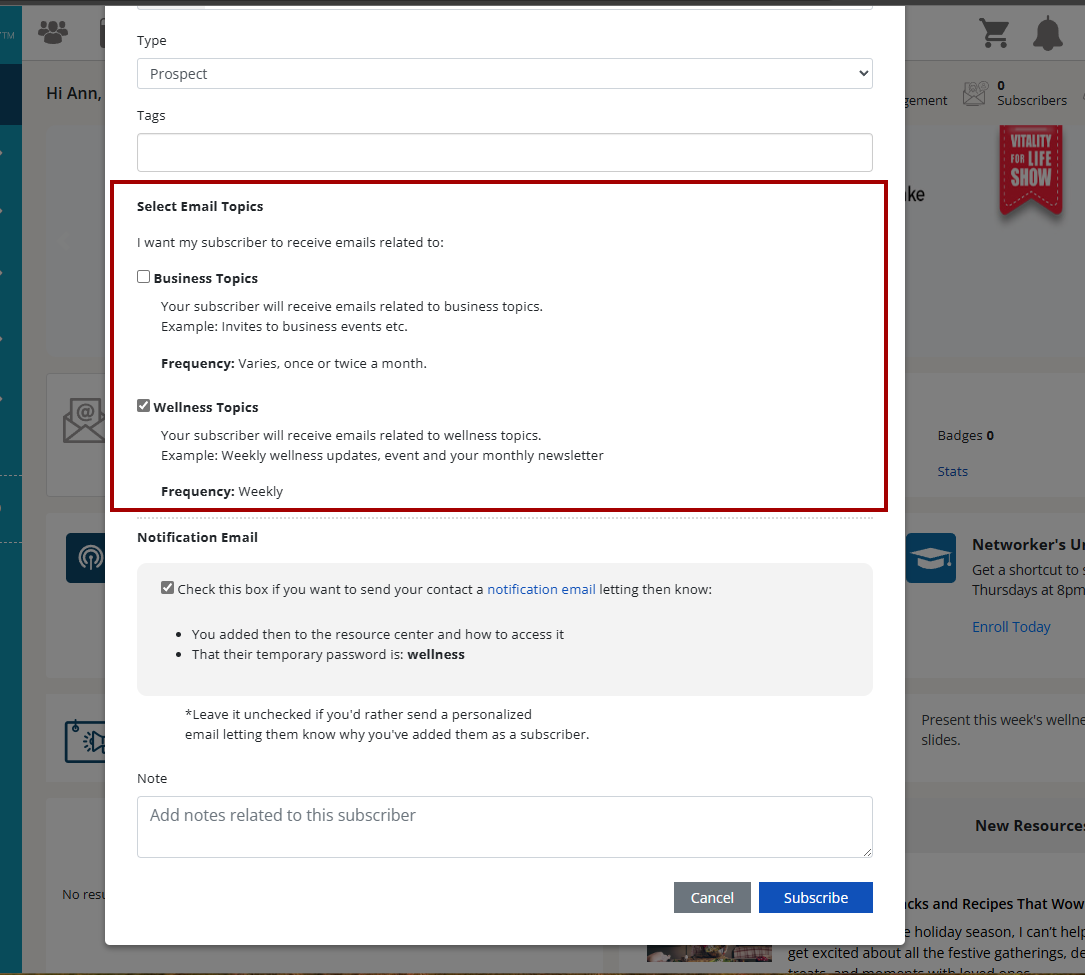The image size is (1085, 975).
Task: Open the Enroll Today link
Action: pyautogui.click(x=1011, y=627)
